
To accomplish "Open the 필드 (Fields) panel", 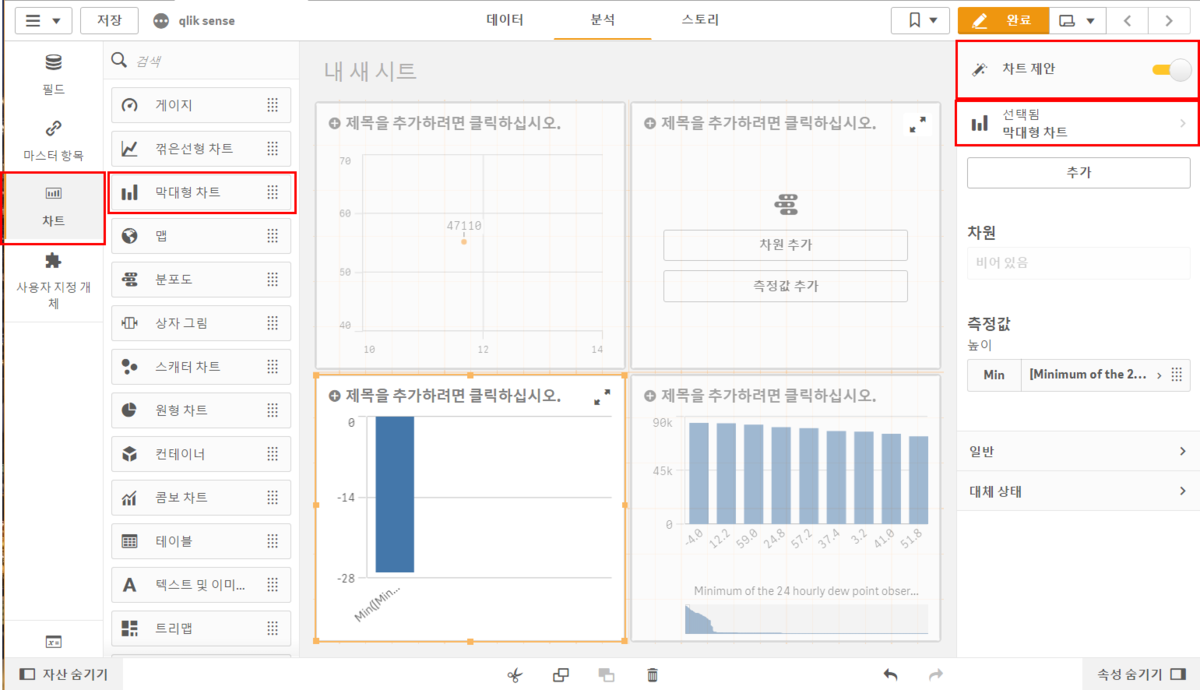I will point(53,75).
